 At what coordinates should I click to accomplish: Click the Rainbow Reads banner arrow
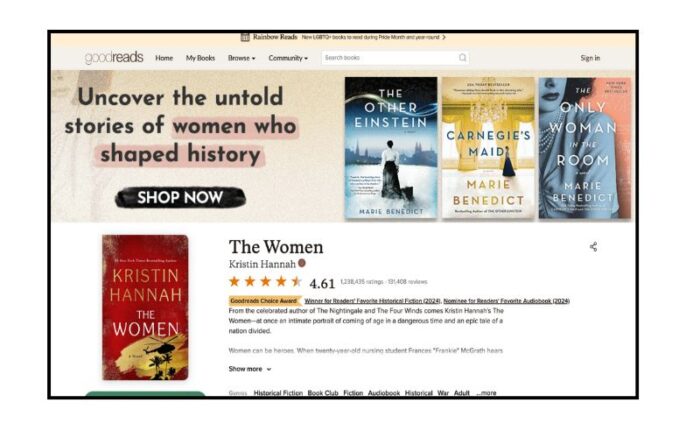point(444,38)
